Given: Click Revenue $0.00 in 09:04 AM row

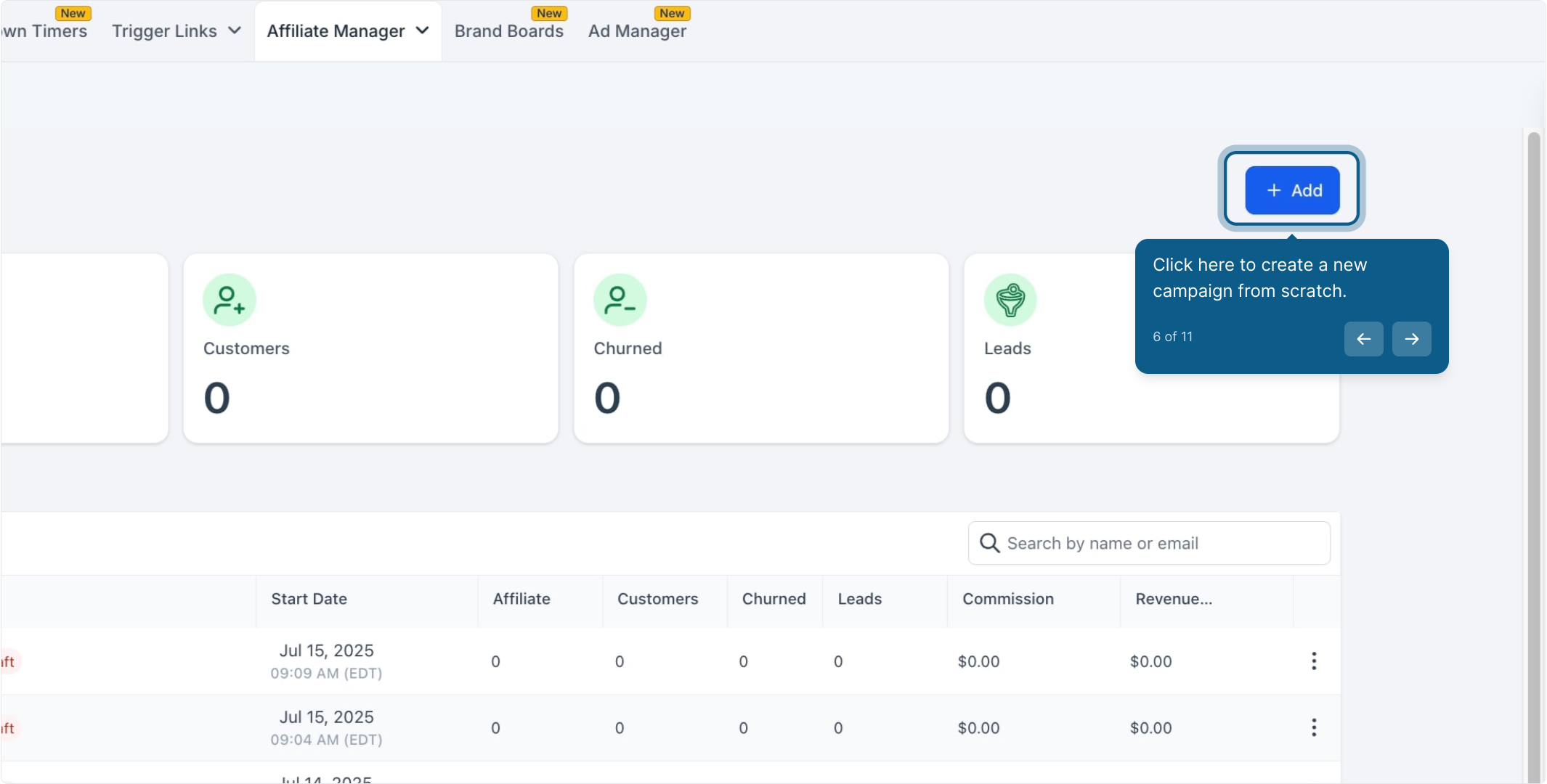Looking at the screenshot, I should pos(1150,727).
